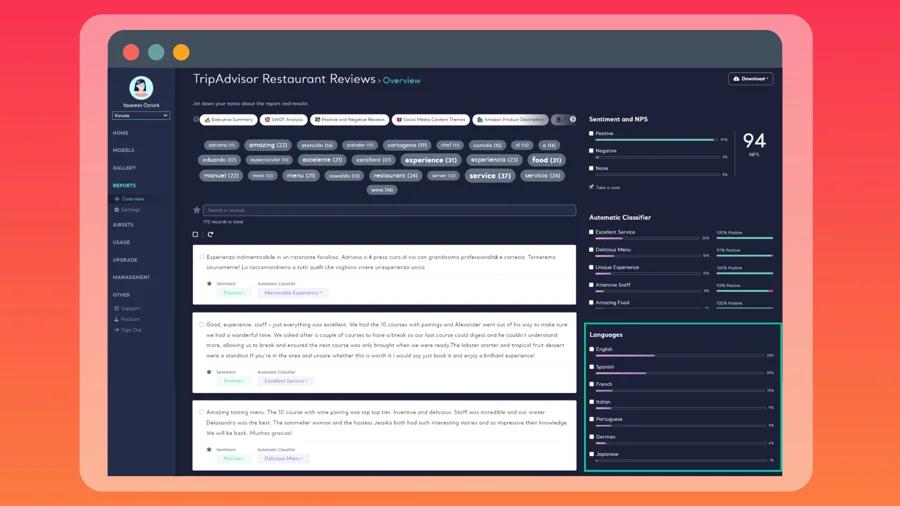Switch to SWOT Analysis tab
This screenshot has height=506, width=900.
pos(284,119)
